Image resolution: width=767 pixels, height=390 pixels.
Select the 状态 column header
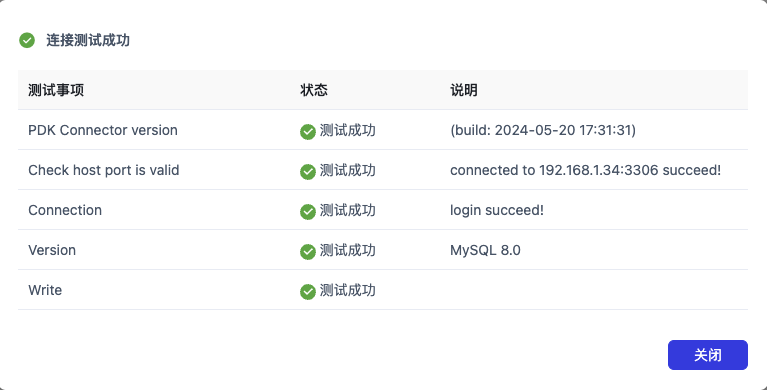(x=314, y=90)
